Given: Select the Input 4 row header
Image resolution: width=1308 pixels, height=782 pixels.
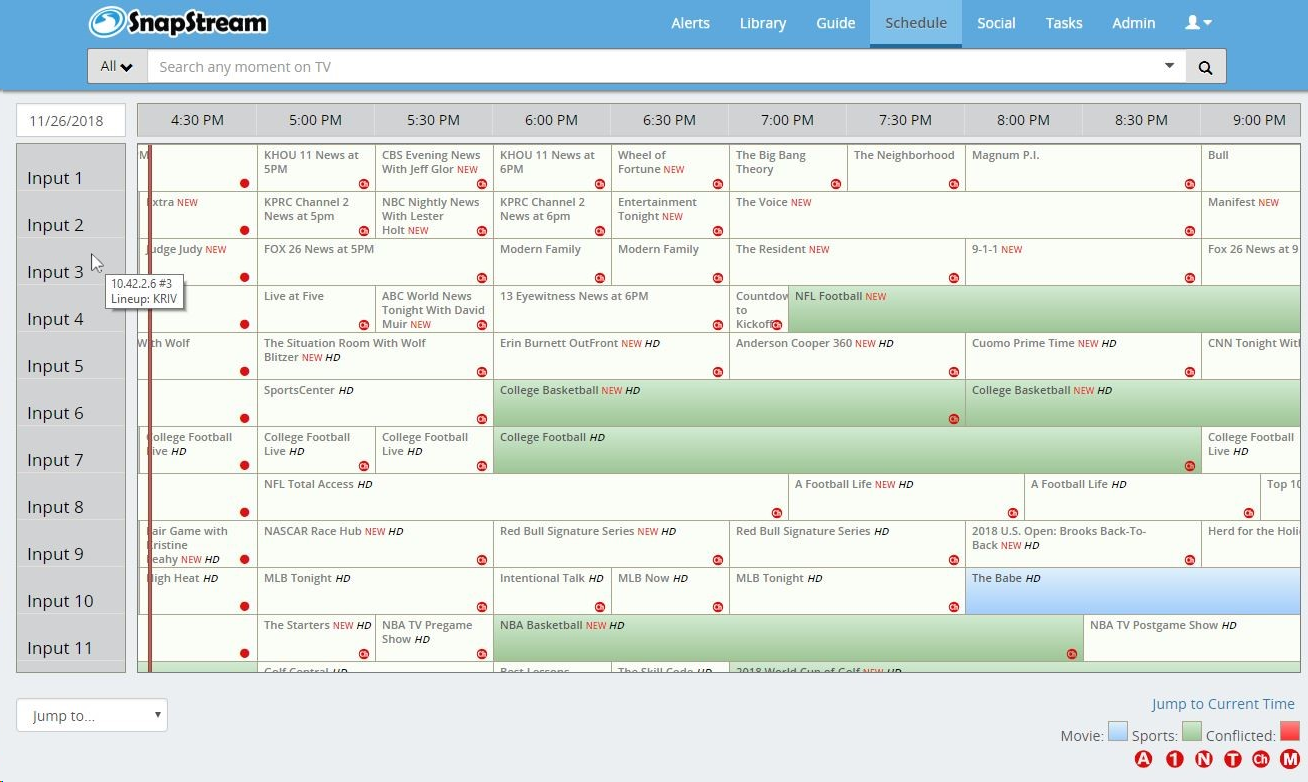Looking at the screenshot, I should (x=71, y=309).
